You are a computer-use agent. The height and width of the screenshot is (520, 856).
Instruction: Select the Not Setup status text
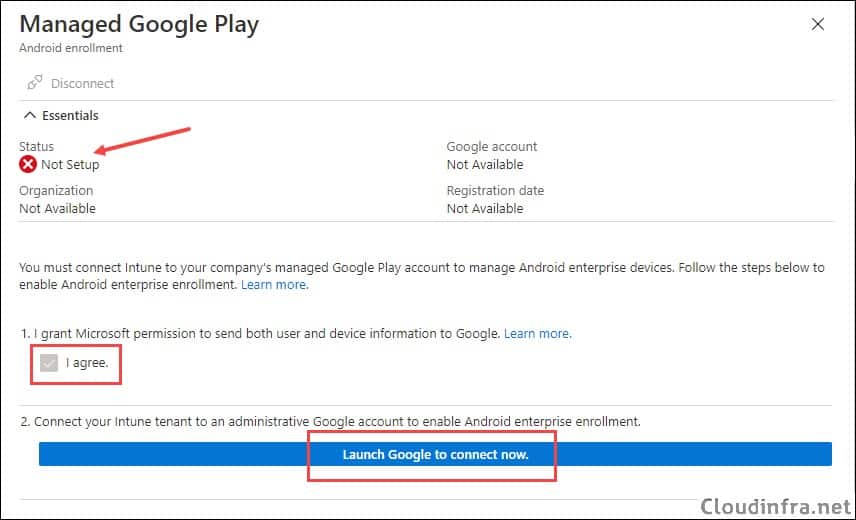coord(70,164)
